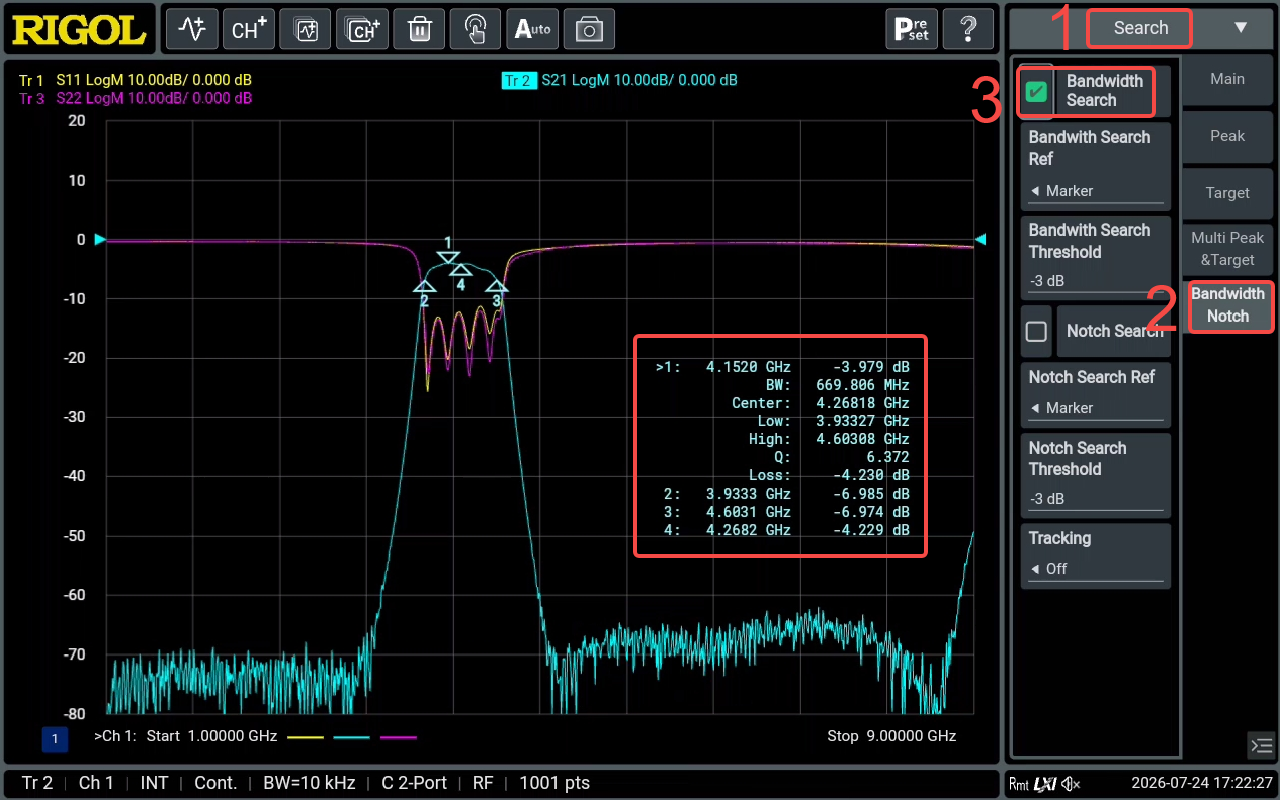The height and width of the screenshot is (800, 1280).
Task: Select the Bandwidth Notch tab
Action: coord(1228,305)
